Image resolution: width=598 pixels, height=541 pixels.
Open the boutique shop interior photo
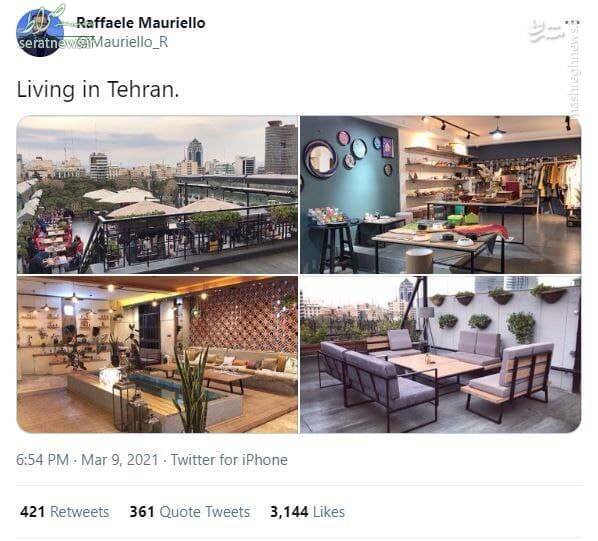click(x=440, y=194)
